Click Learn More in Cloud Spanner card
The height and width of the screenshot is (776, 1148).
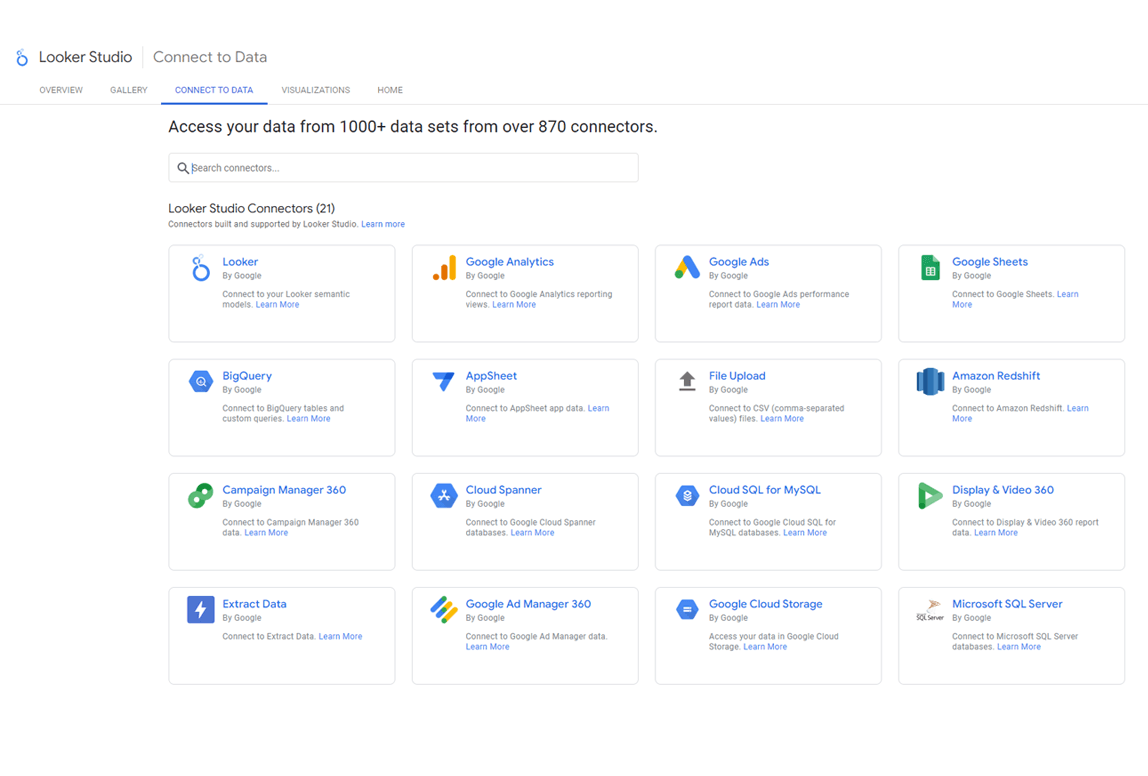point(532,533)
